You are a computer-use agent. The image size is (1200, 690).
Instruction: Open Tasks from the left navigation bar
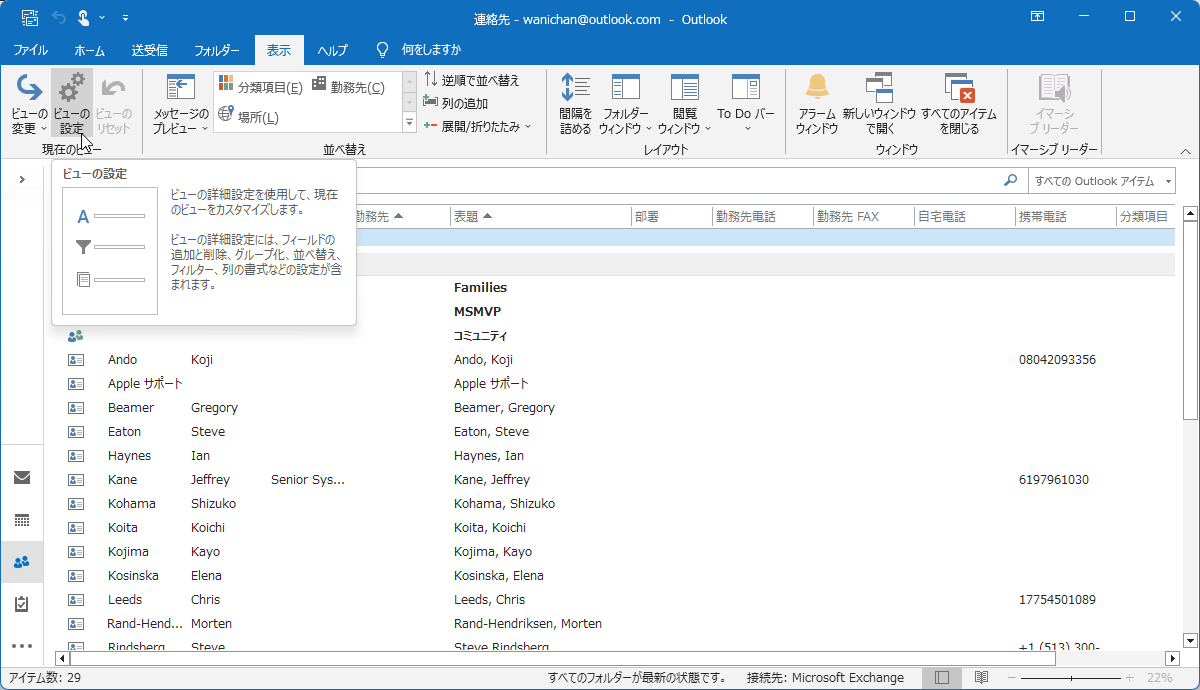(22, 603)
